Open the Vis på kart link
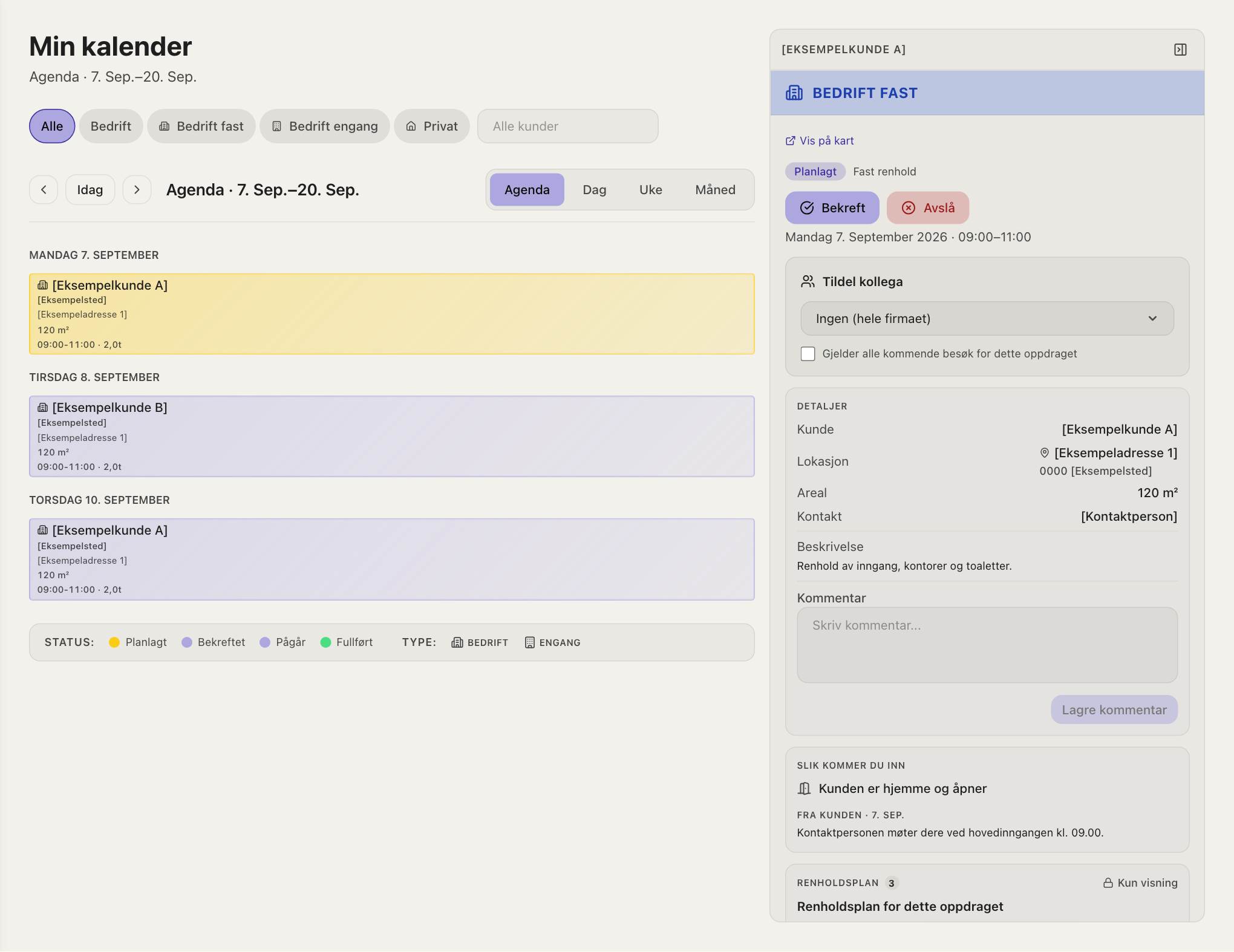This screenshot has width=1234, height=952. [x=820, y=141]
